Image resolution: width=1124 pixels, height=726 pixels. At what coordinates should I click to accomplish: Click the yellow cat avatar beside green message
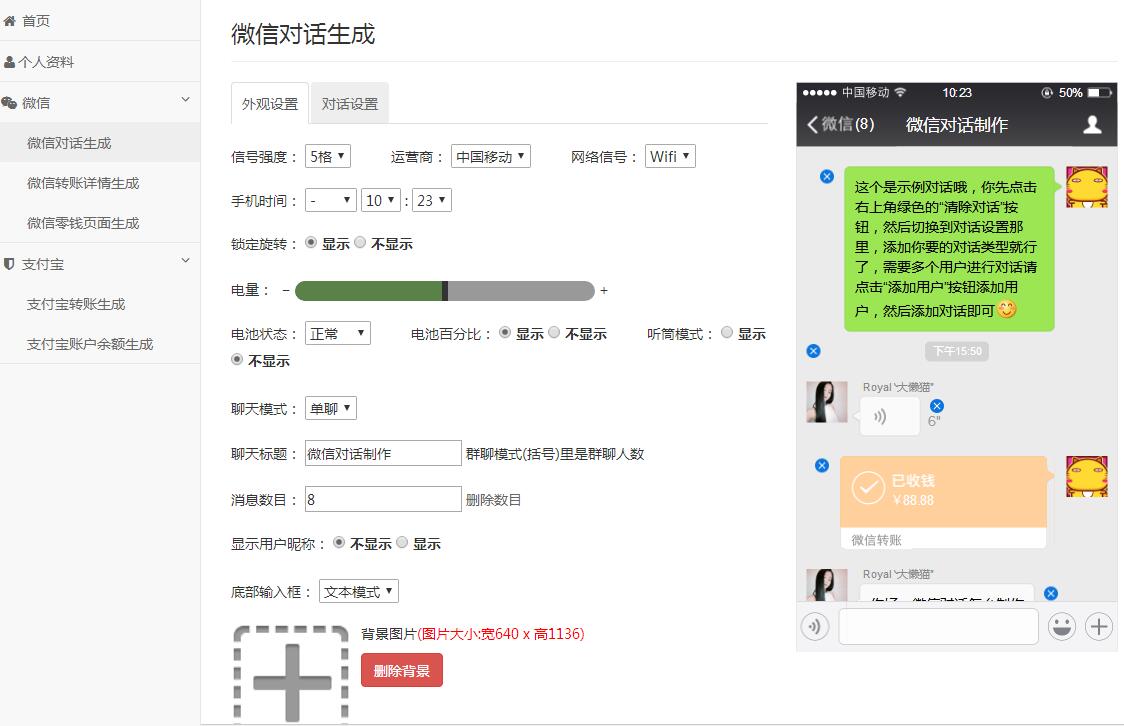tap(1087, 187)
